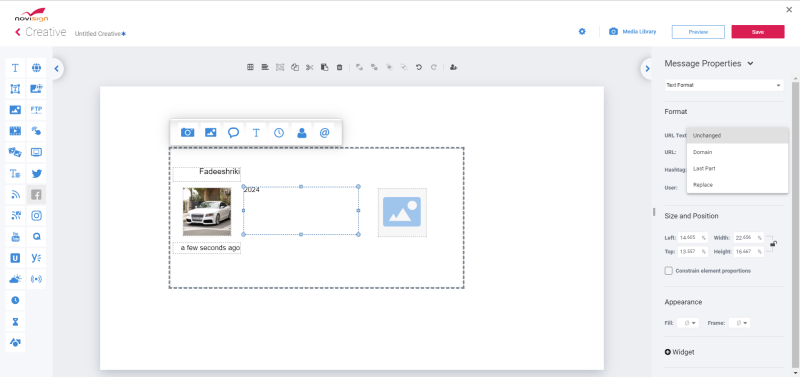This screenshot has height=377, width=800.
Task: Cut the selected element
Action: (x=309, y=67)
